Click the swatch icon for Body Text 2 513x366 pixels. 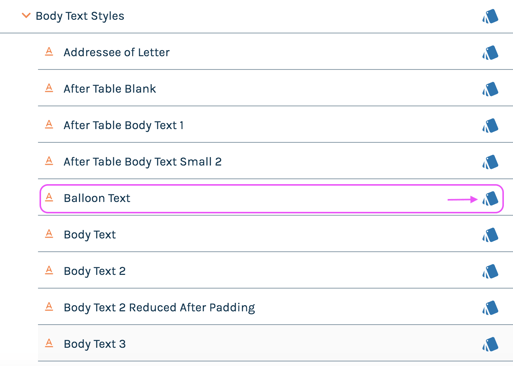tap(490, 271)
